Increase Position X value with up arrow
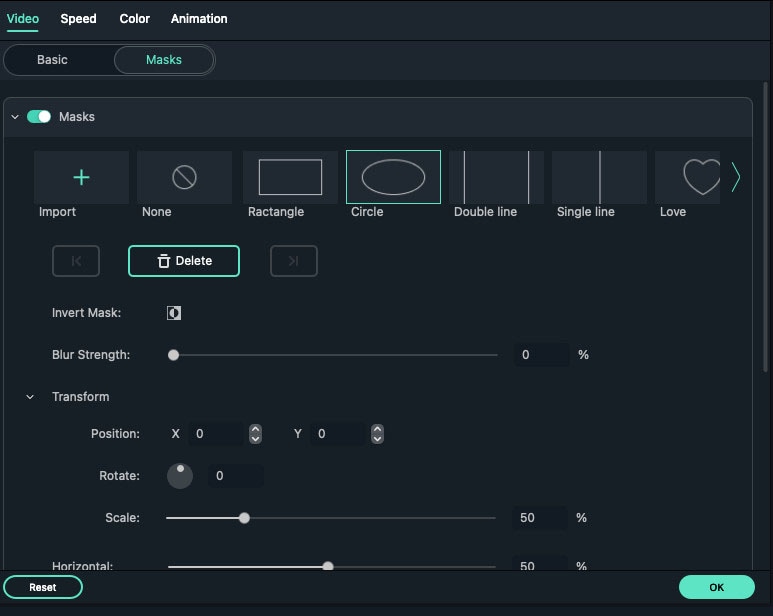Image resolution: width=773 pixels, height=616 pixels. [x=255, y=429]
